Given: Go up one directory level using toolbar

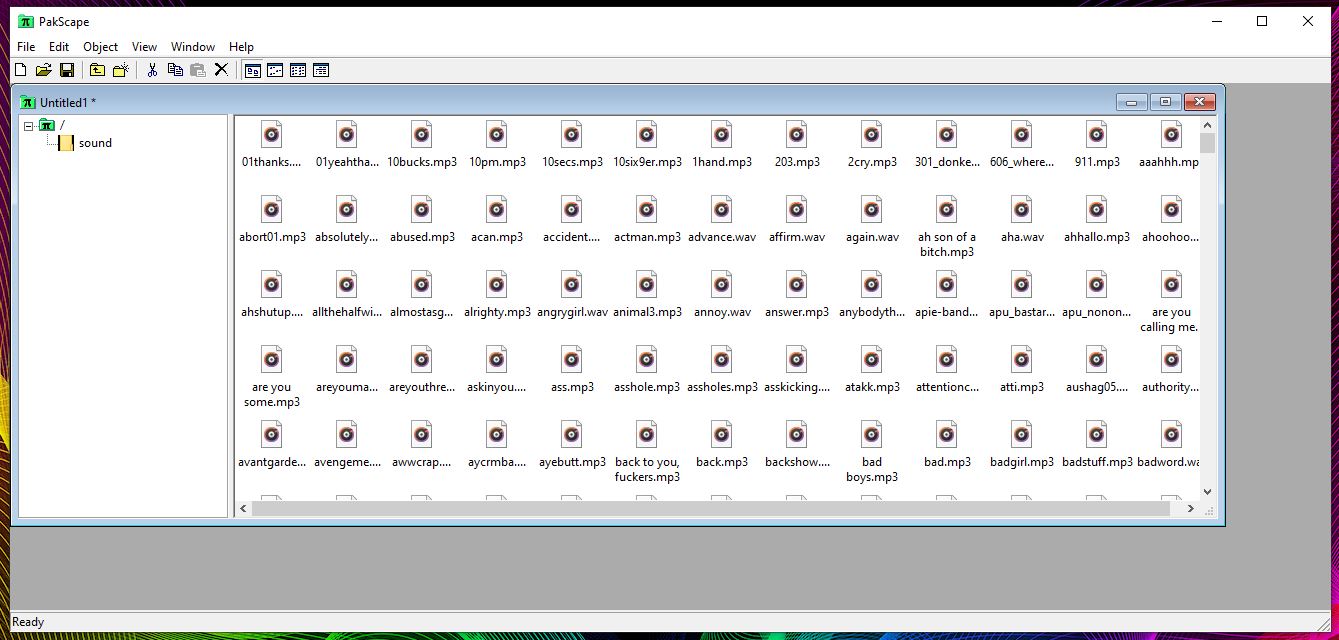Looking at the screenshot, I should [97, 70].
